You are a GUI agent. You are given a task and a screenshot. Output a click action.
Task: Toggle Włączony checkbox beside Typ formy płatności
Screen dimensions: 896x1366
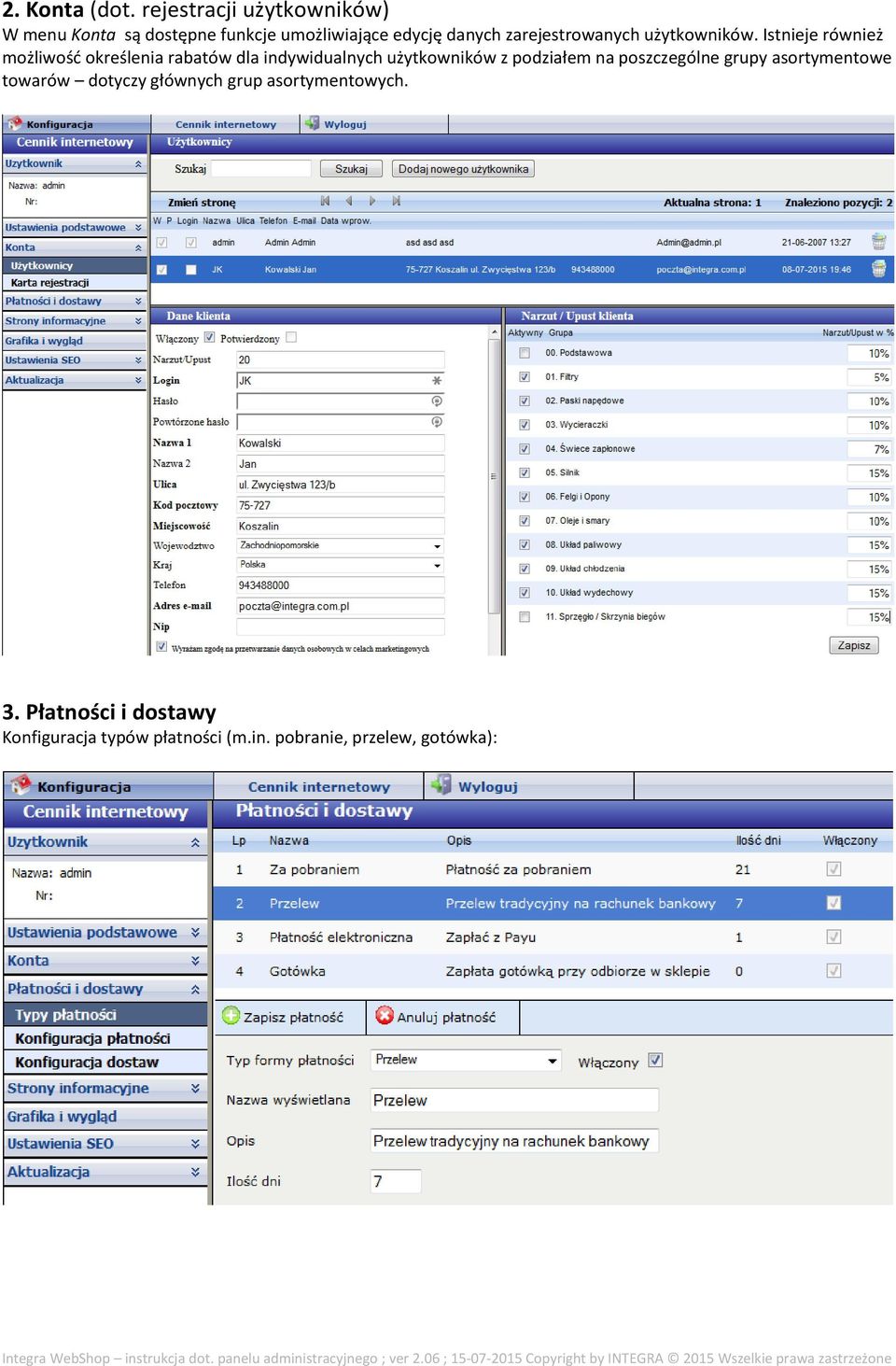(x=655, y=1060)
